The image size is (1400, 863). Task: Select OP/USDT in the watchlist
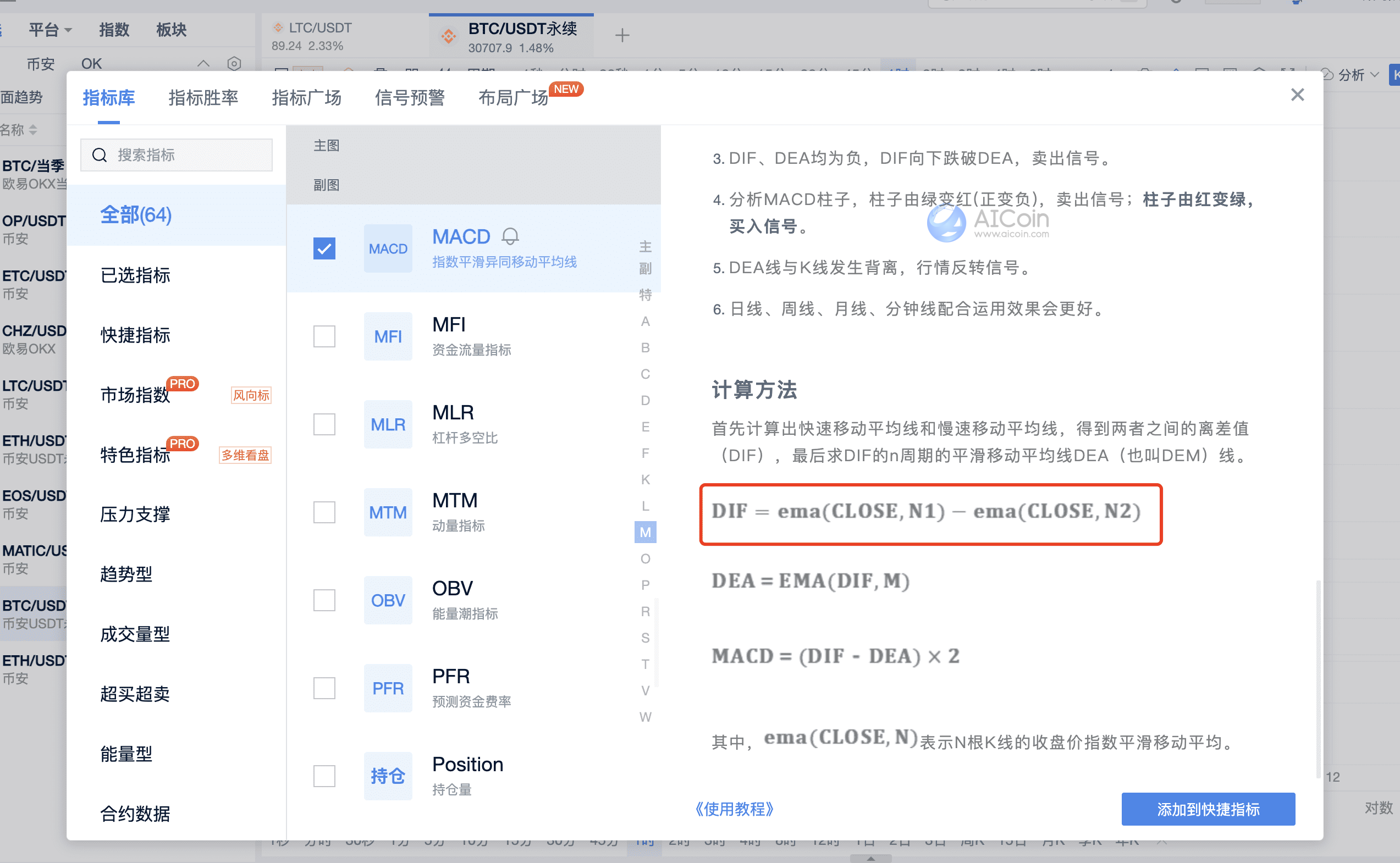(34, 229)
